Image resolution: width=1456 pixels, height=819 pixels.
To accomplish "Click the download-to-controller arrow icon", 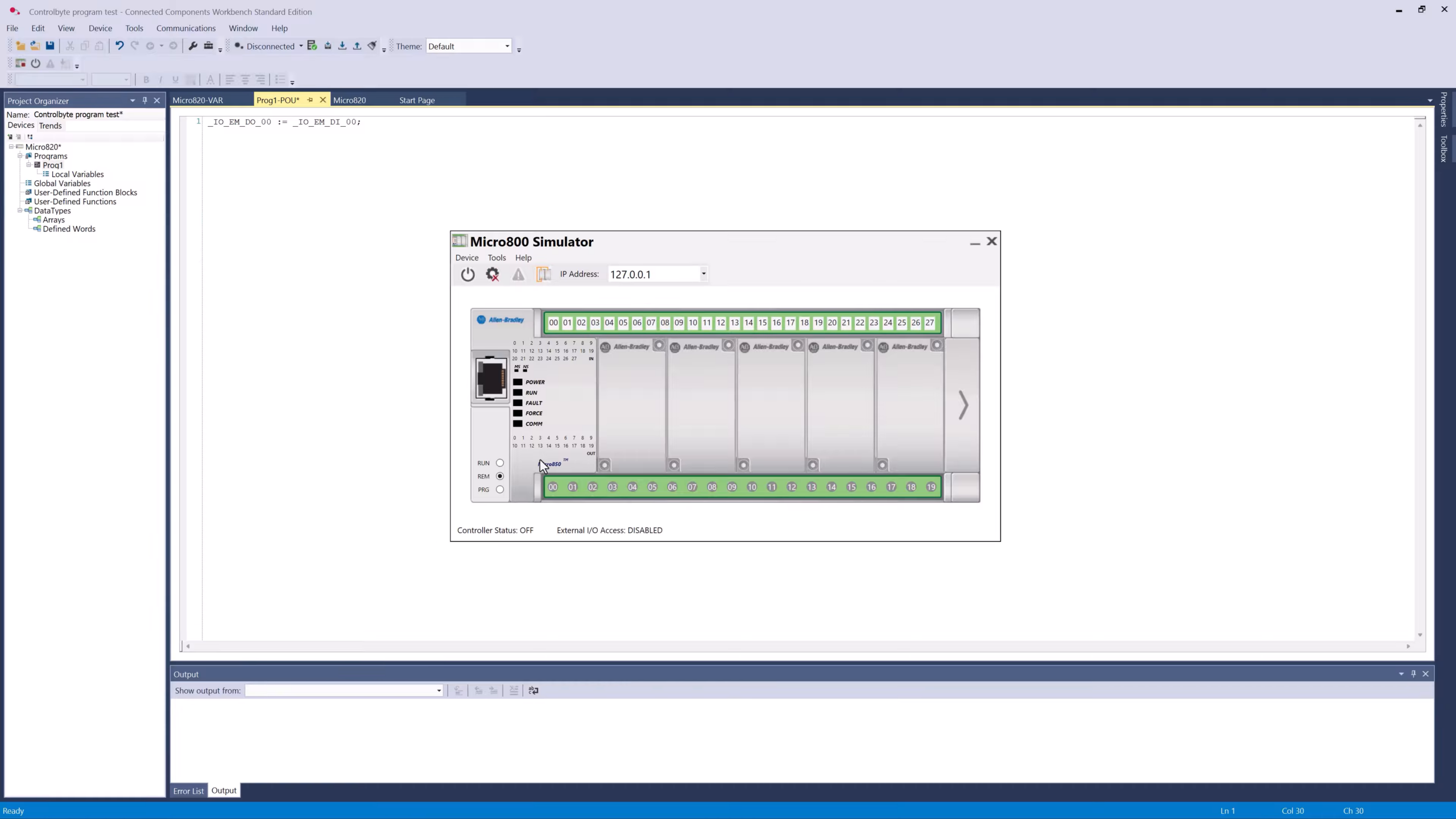I will (x=342, y=46).
